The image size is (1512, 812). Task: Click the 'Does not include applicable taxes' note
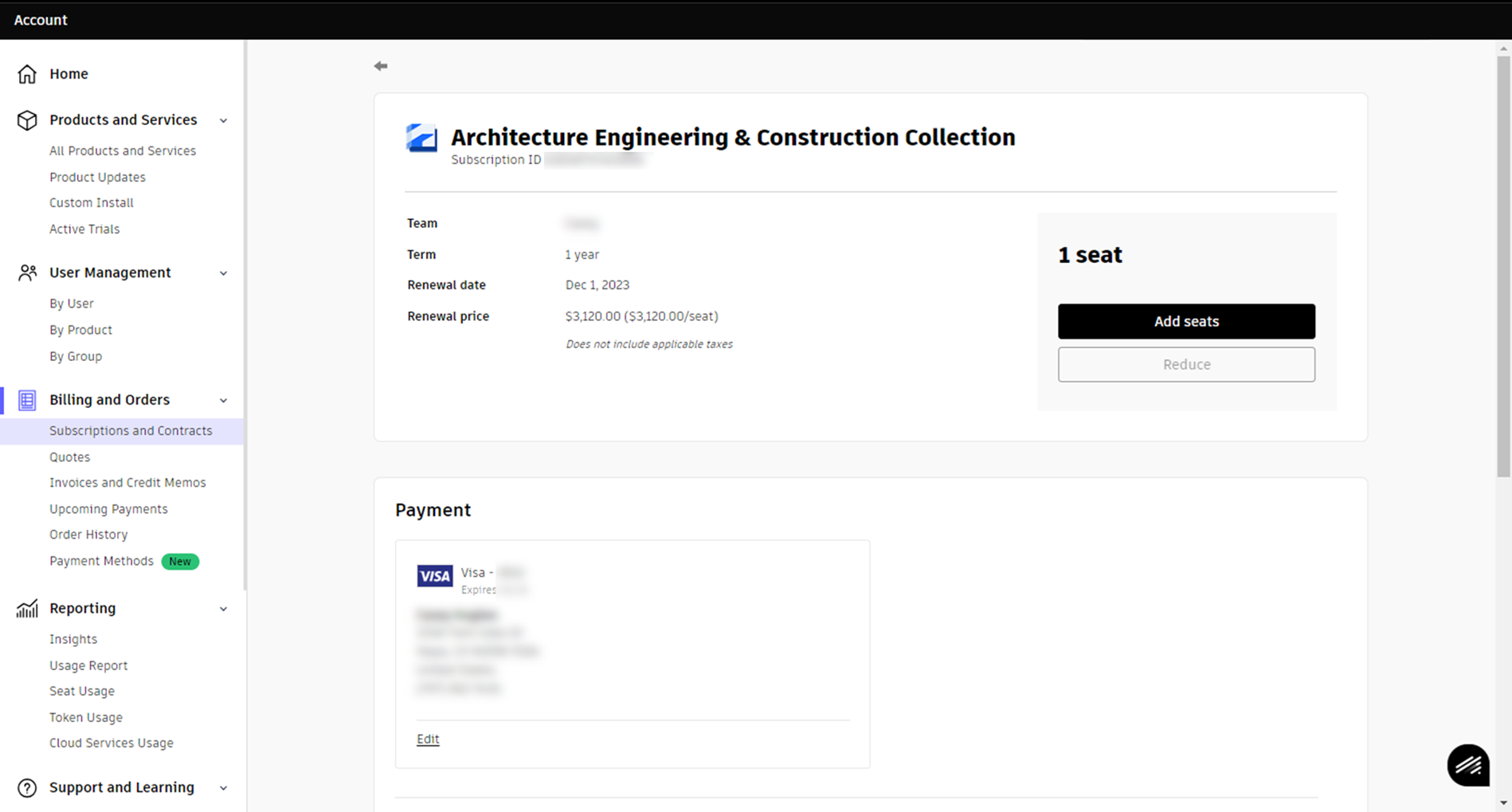point(649,344)
